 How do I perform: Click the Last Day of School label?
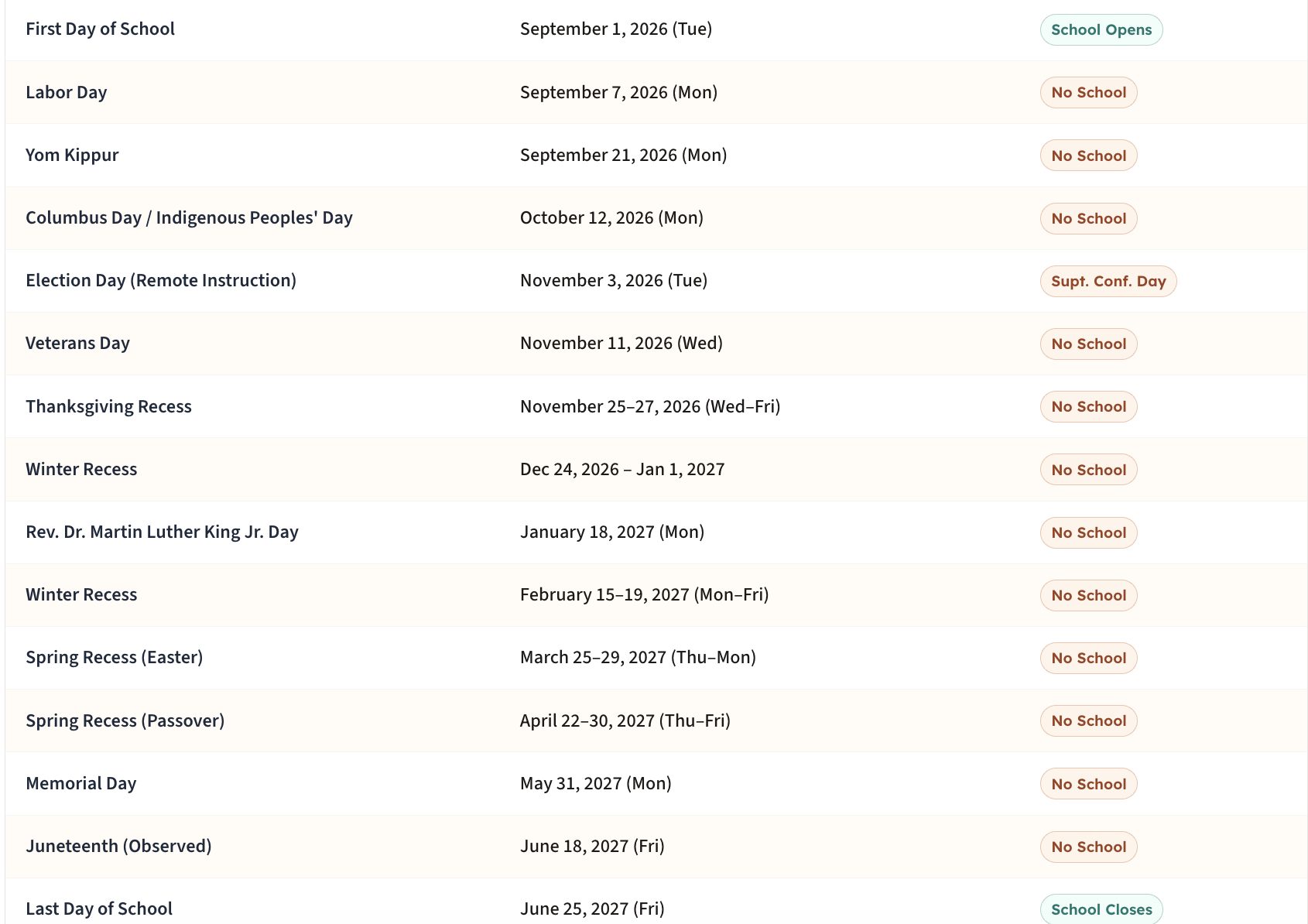(99, 909)
